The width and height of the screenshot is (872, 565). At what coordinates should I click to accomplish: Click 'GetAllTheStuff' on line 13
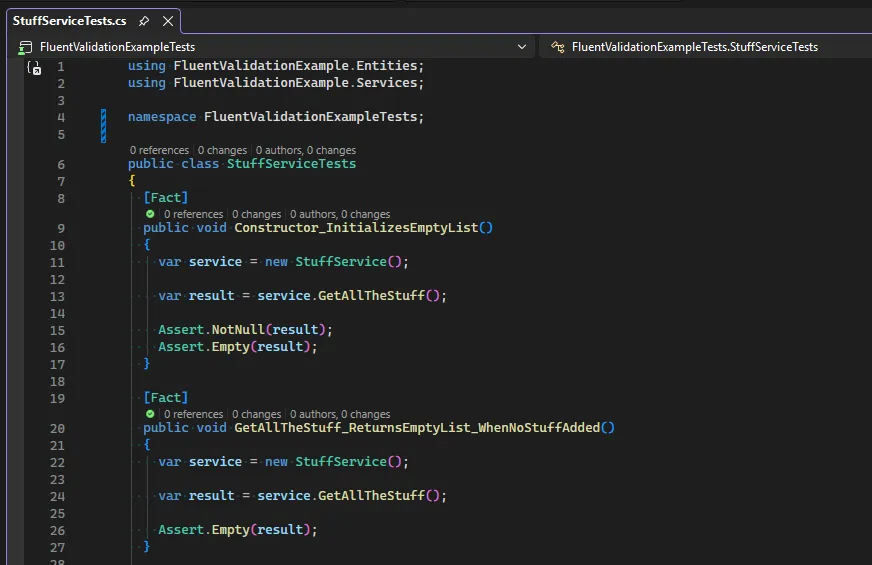[371, 296]
